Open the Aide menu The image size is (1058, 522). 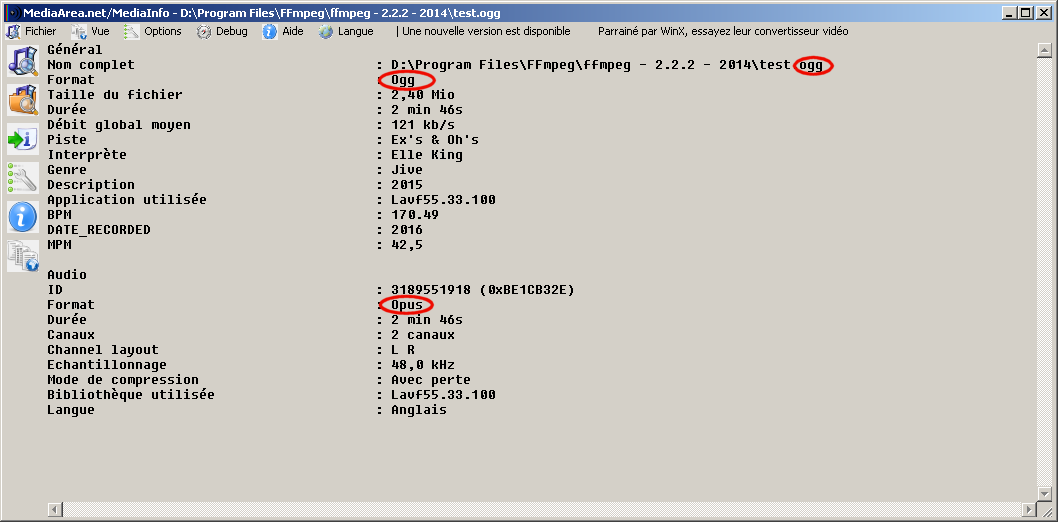coord(283,31)
